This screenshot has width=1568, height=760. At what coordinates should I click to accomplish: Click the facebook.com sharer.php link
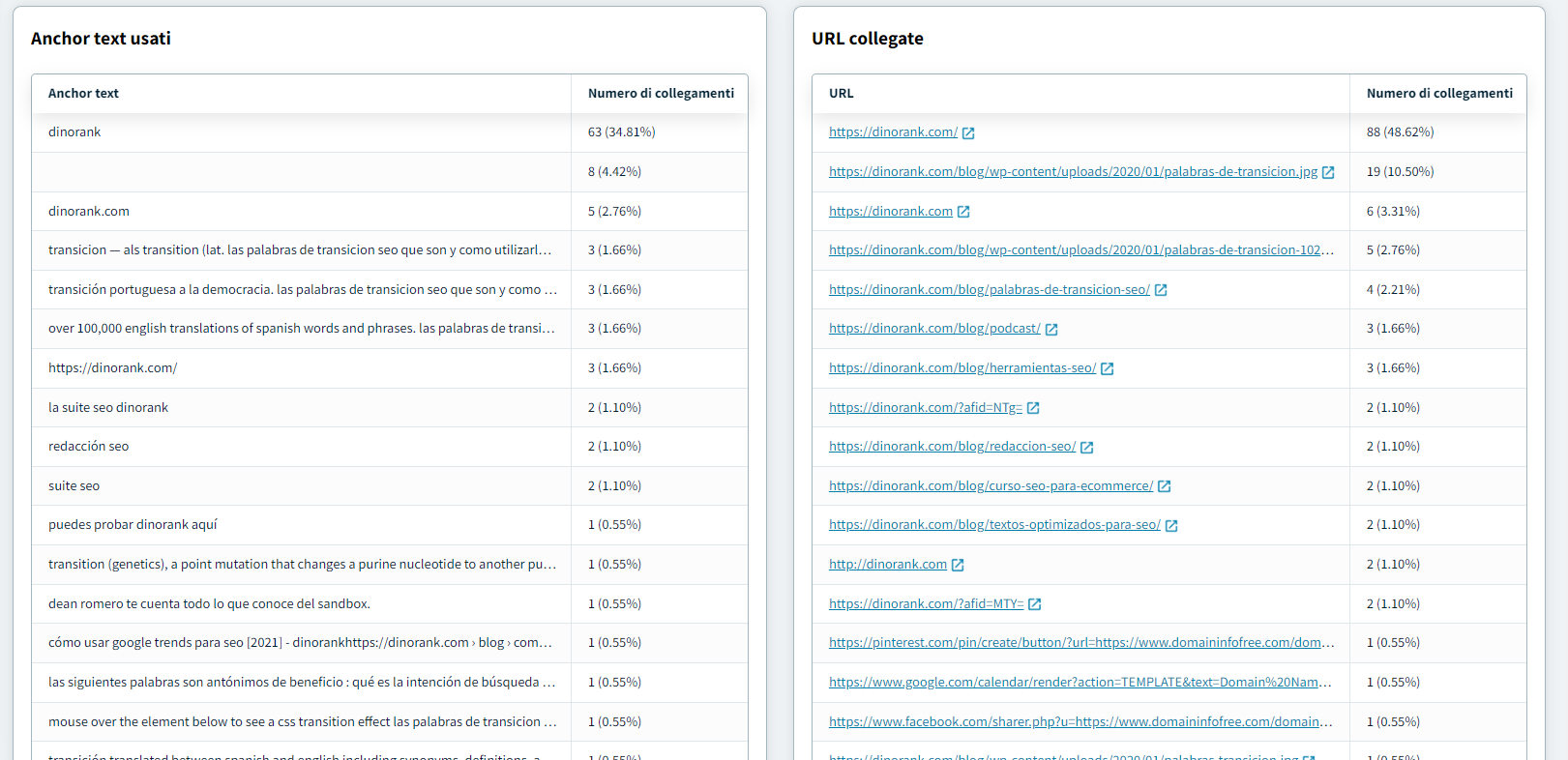pos(1080,722)
